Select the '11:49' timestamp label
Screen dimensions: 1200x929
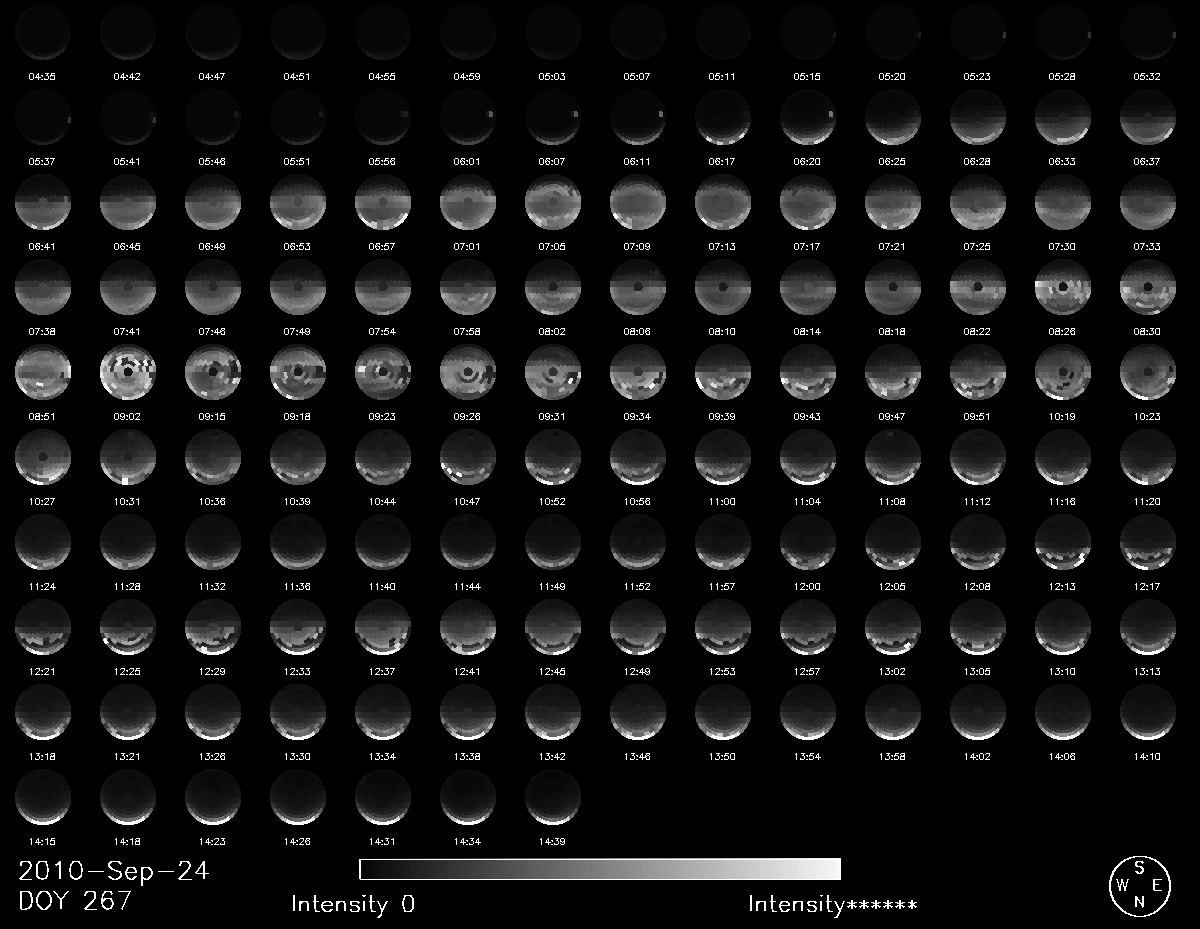(552, 586)
